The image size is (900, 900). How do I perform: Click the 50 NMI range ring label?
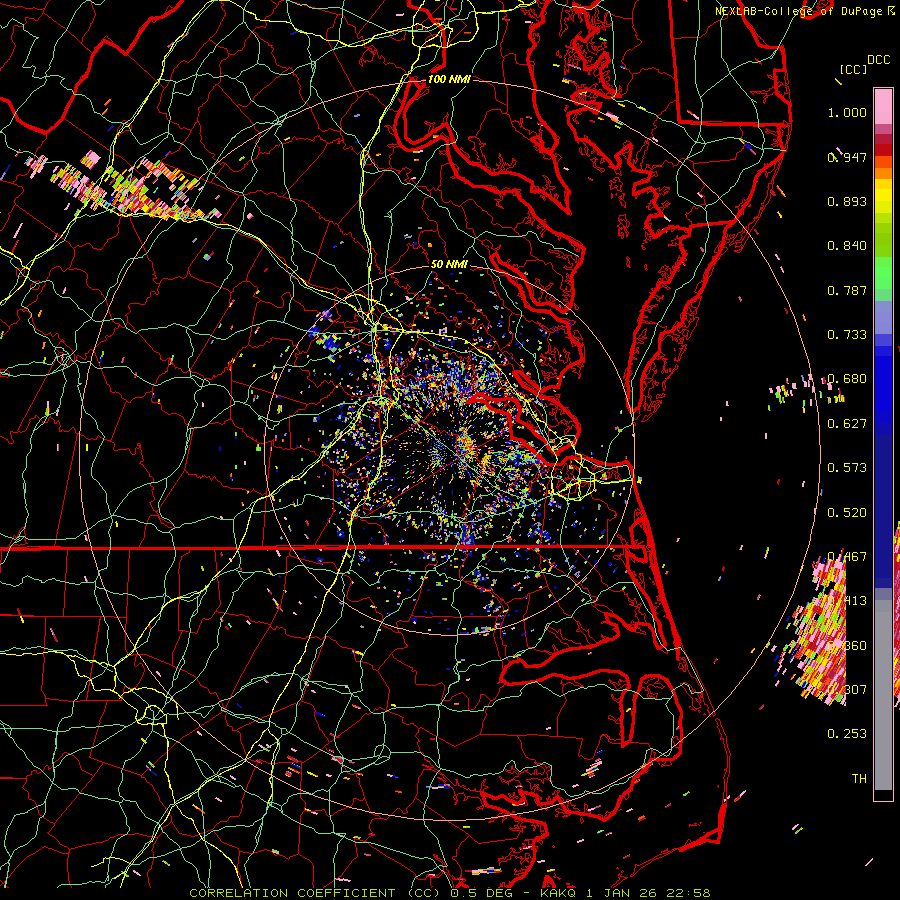tap(449, 264)
